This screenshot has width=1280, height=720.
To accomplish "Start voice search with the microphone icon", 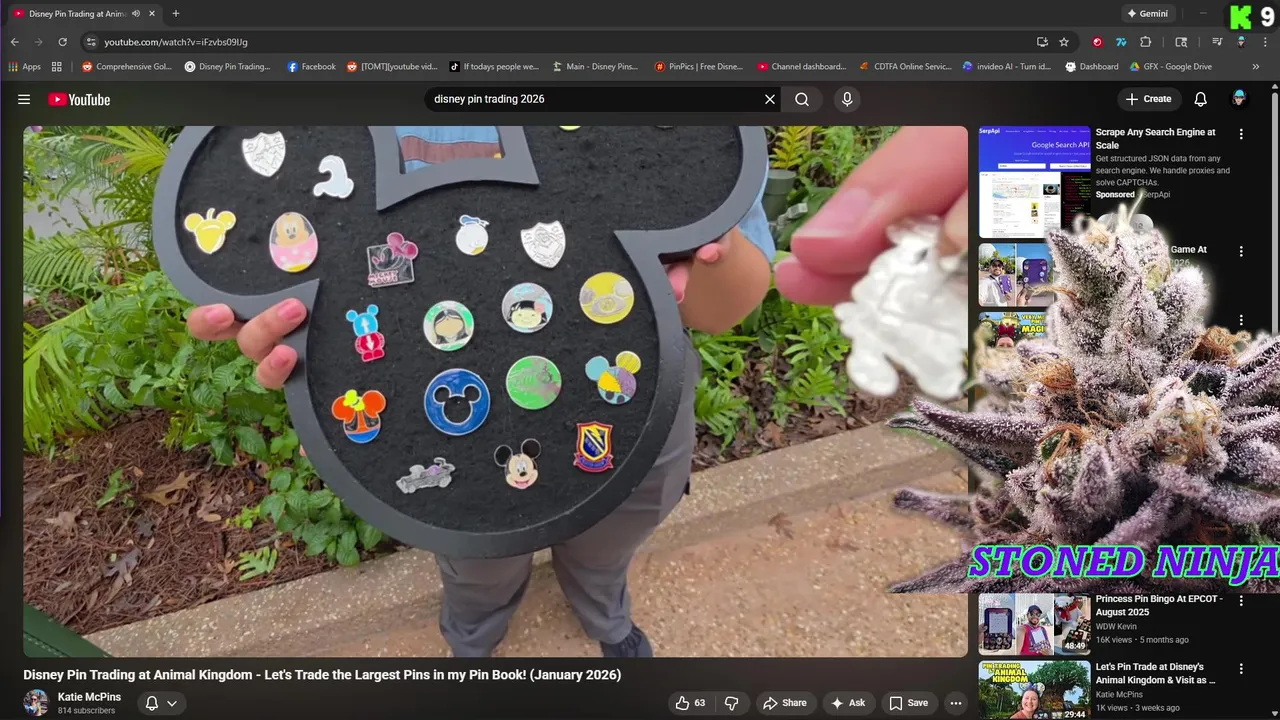I will (847, 99).
